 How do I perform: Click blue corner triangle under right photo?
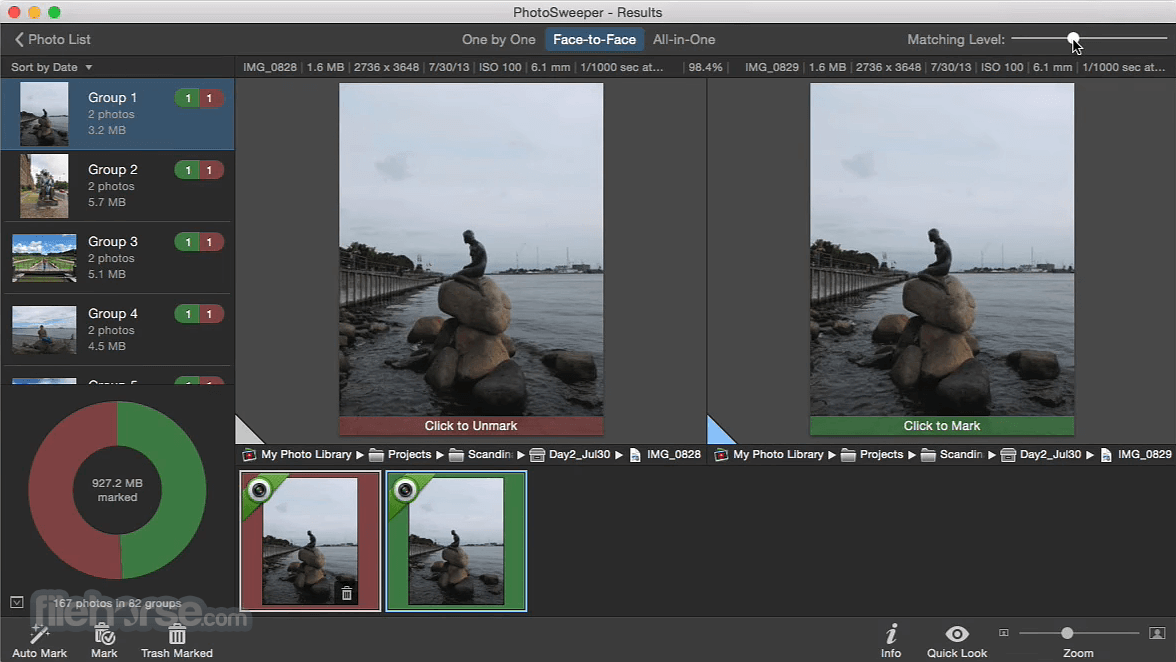click(x=717, y=433)
